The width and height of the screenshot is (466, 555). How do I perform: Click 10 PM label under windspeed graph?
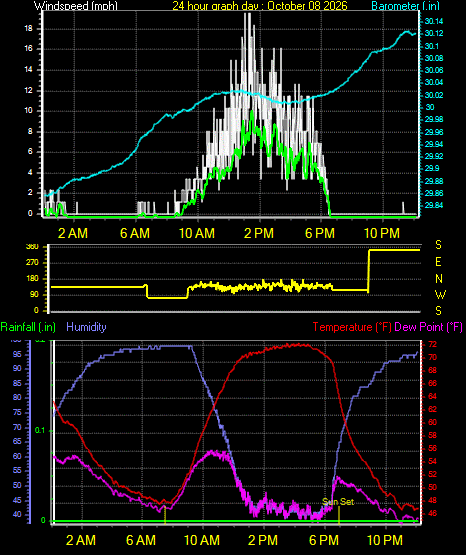[382, 233]
